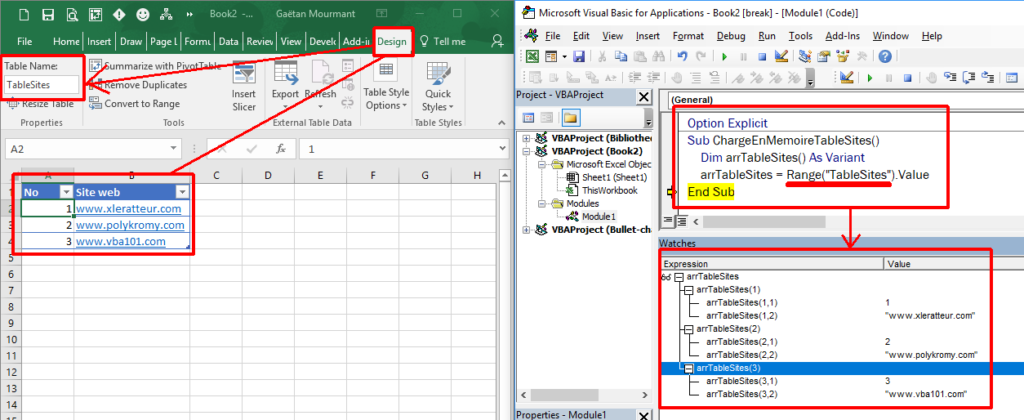Open the Table Style Options dropdown

click(385, 98)
